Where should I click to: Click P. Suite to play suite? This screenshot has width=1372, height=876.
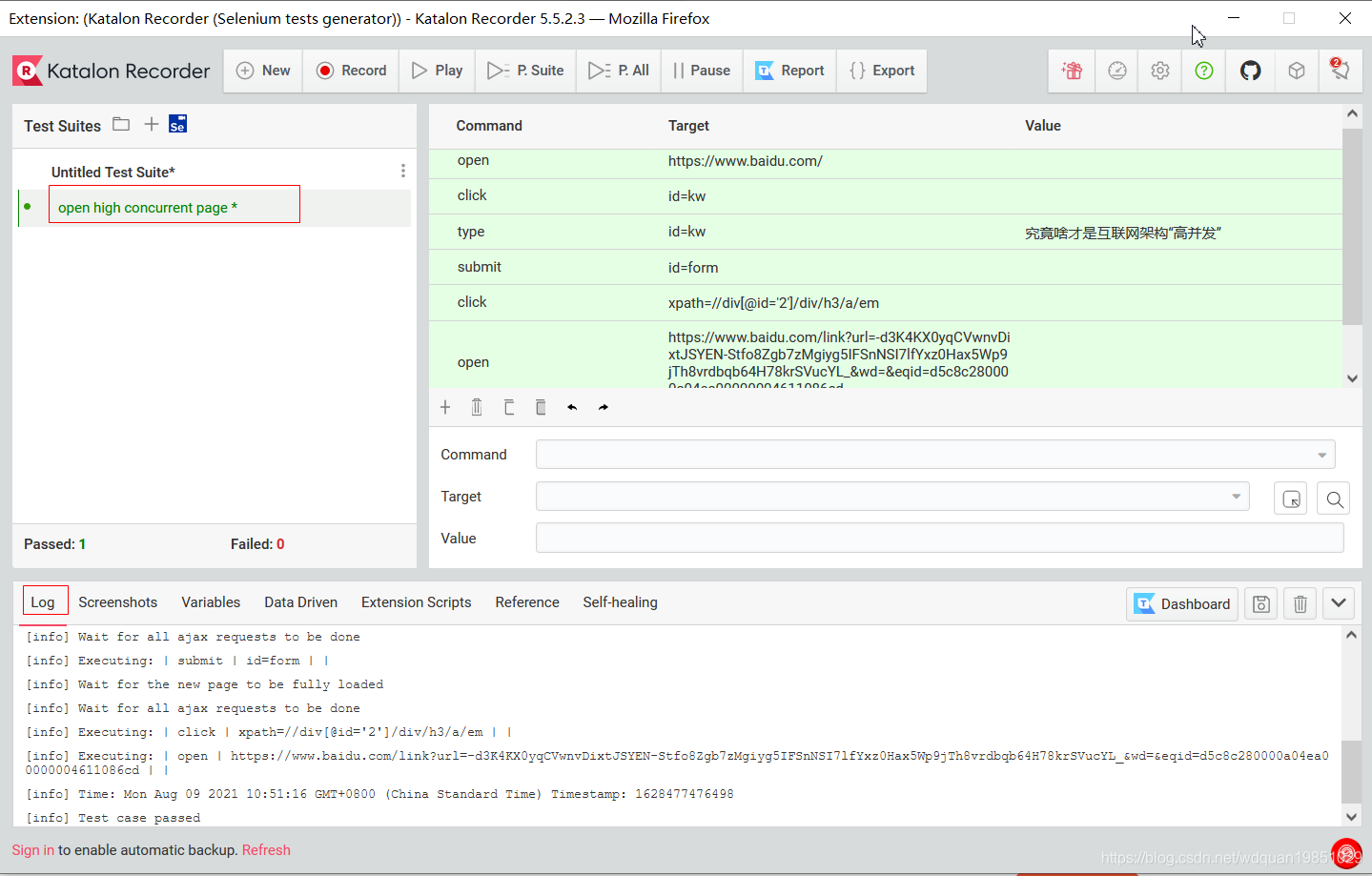[x=525, y=71]
